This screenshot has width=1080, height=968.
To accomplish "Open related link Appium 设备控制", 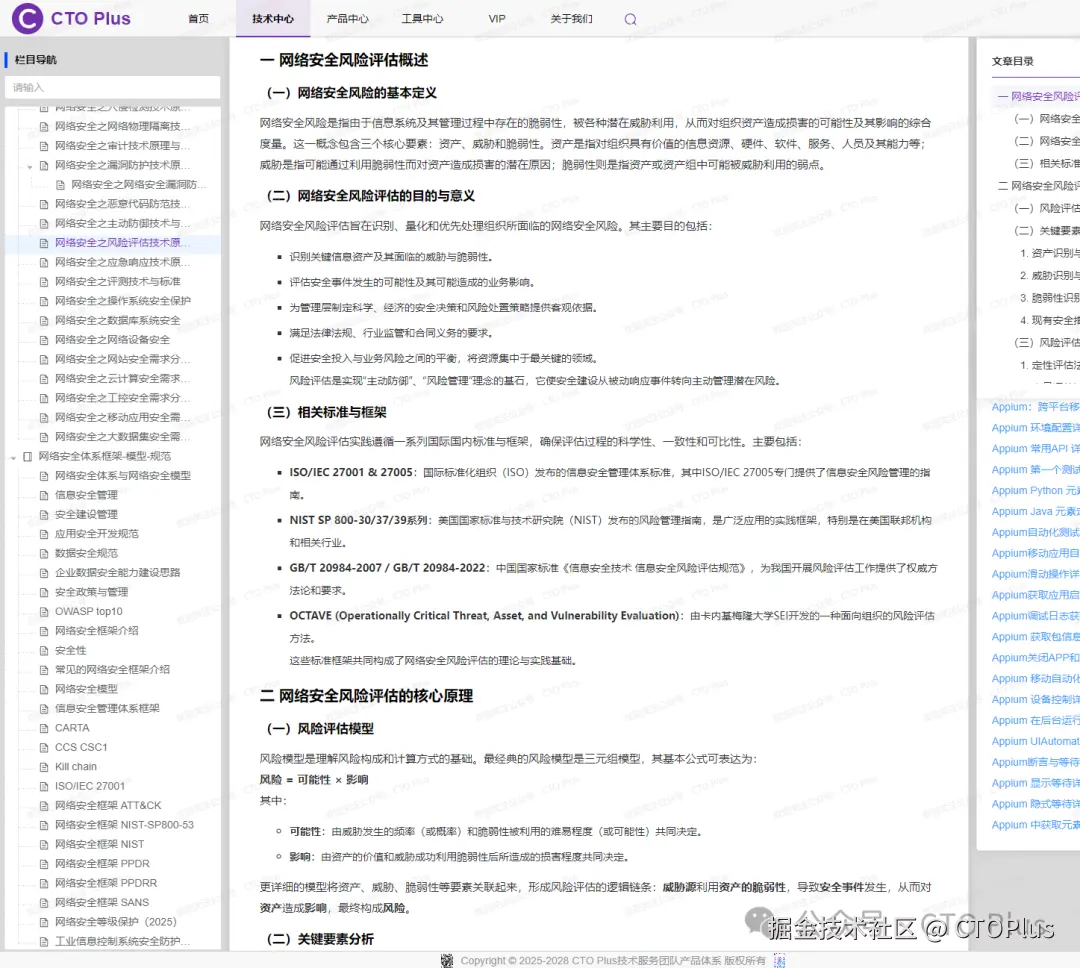I will (1035, 699).
